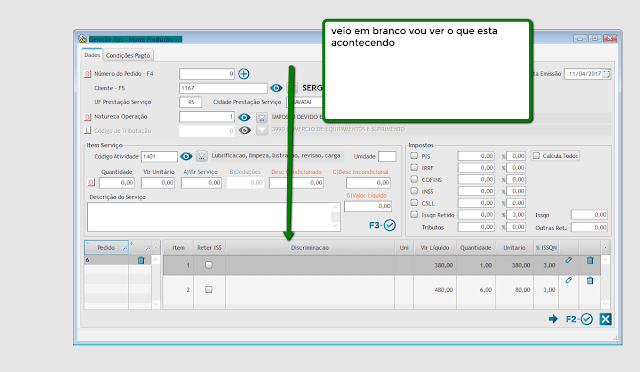Tick Reter ISS checkbox for item 2
The image size is (640, 372).
[x=209, y=290]
